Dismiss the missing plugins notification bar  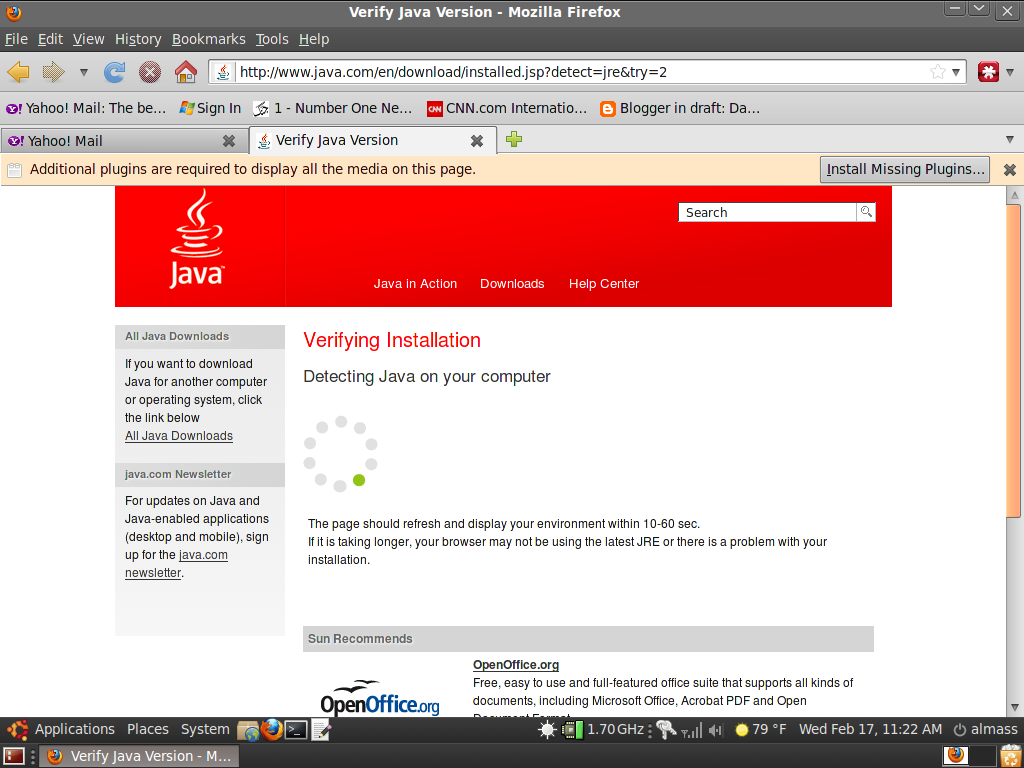(1010, 170)
